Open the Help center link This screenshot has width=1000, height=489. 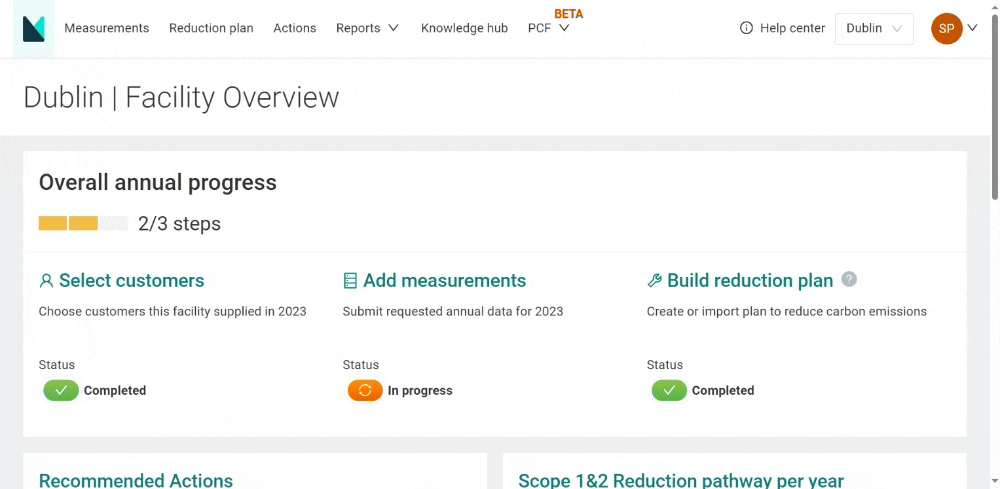coord(792,28)
